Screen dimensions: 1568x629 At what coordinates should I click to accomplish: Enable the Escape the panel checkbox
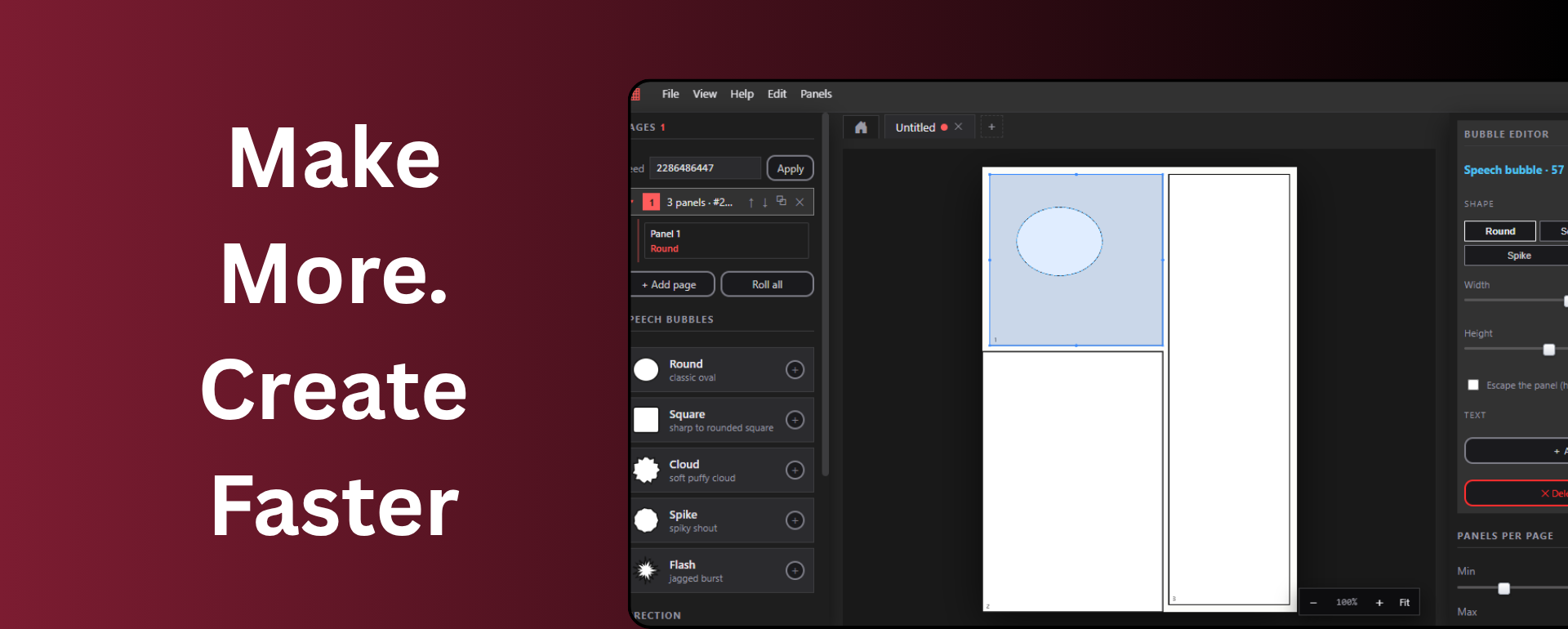pyautogui.click(x=1473, y=385)
